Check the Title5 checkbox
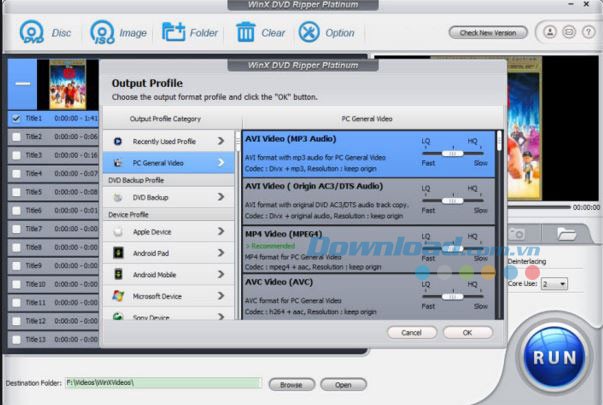 pyautogui.click(x=15, y=192)
